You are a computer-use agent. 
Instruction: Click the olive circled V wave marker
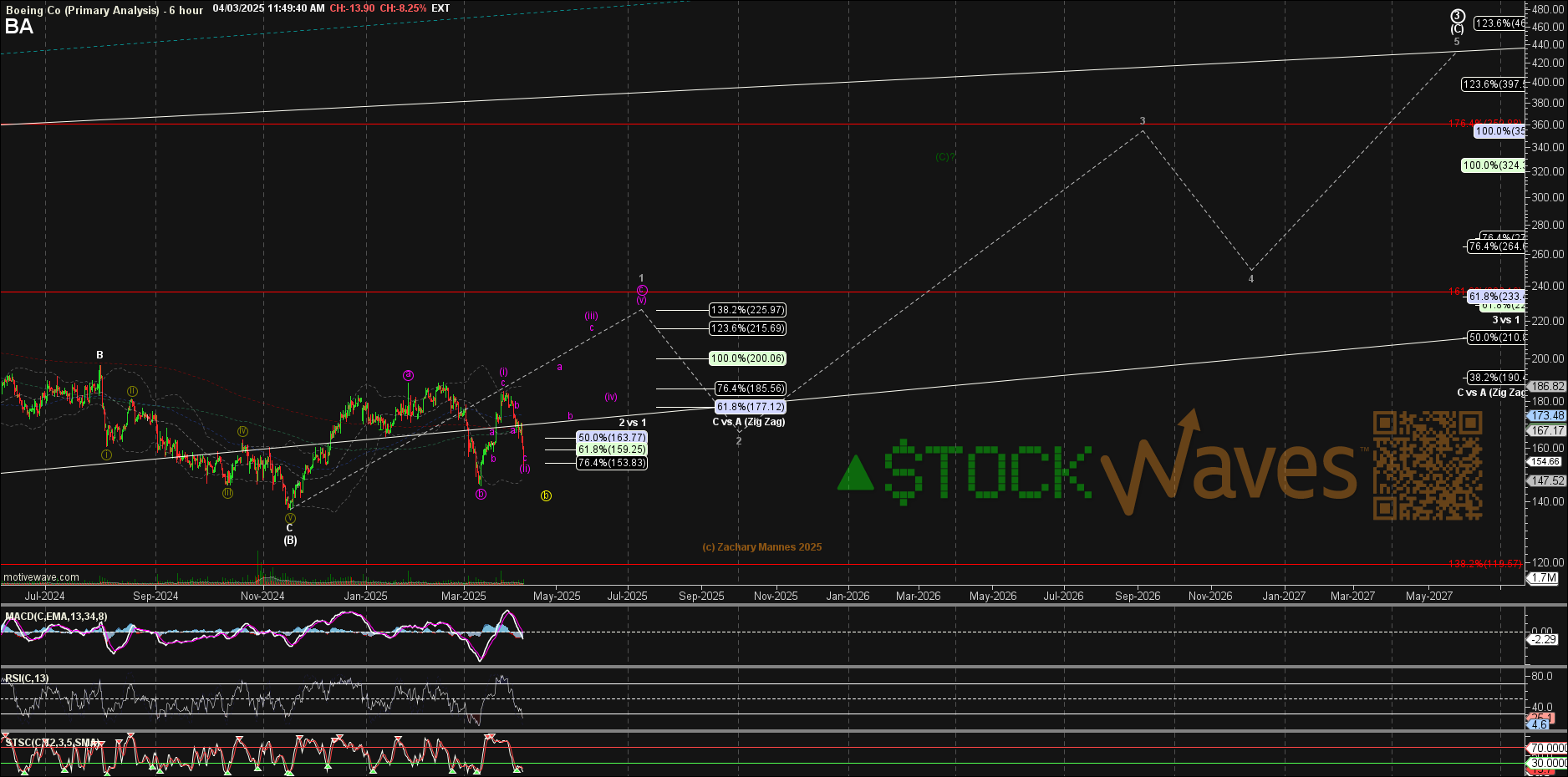[290, 518]
